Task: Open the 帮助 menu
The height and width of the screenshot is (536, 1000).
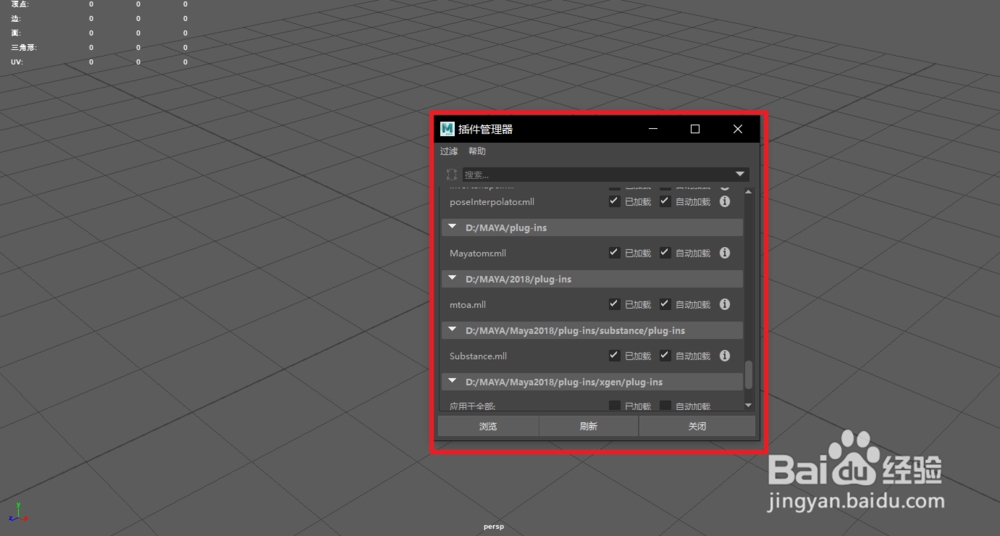Action: pyautogui.click(x=477, y=151)
